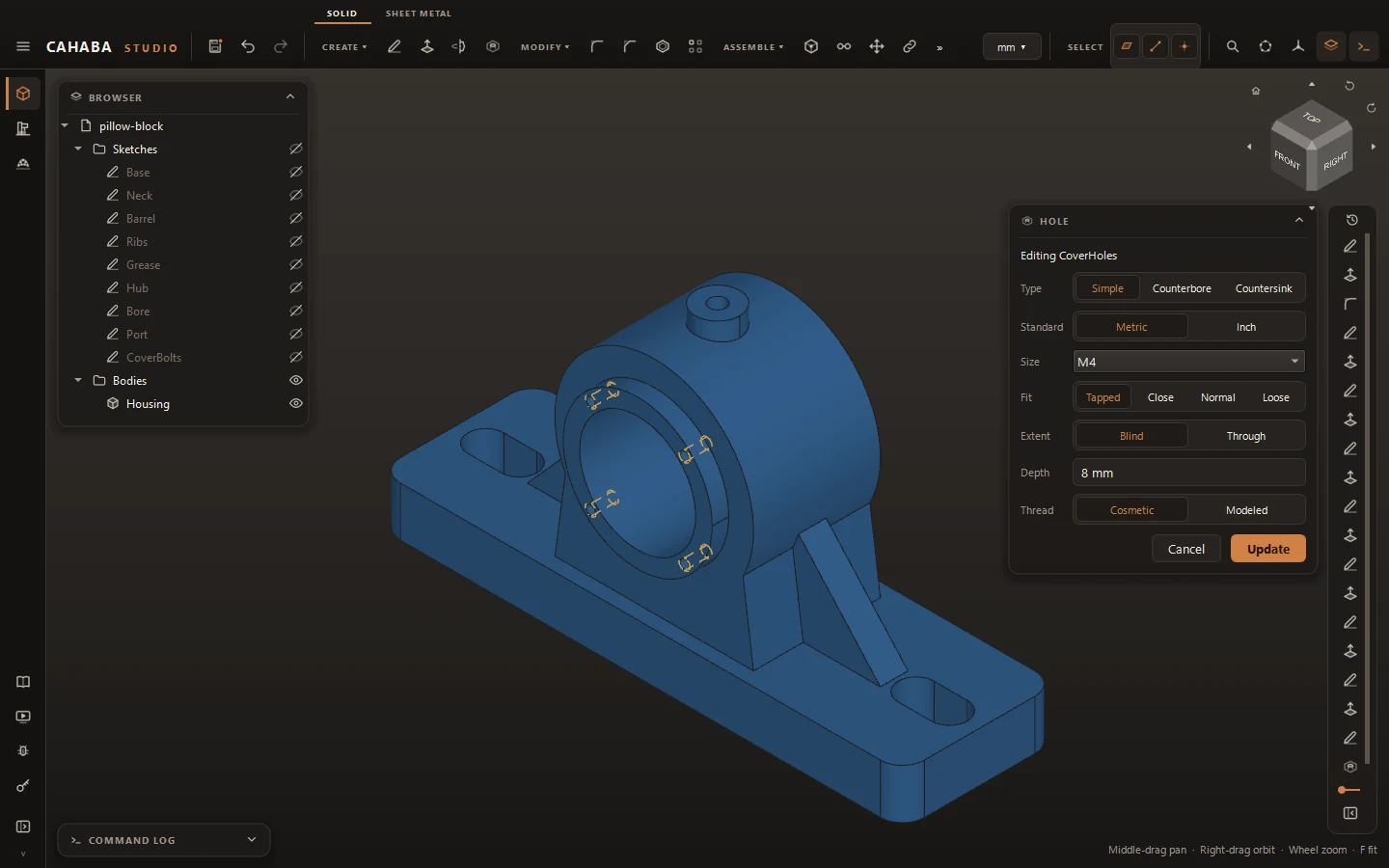The height and width of the screenshot is (868, 1389).
Task: Open the hamburger main menu
Action: click(23, 46)
